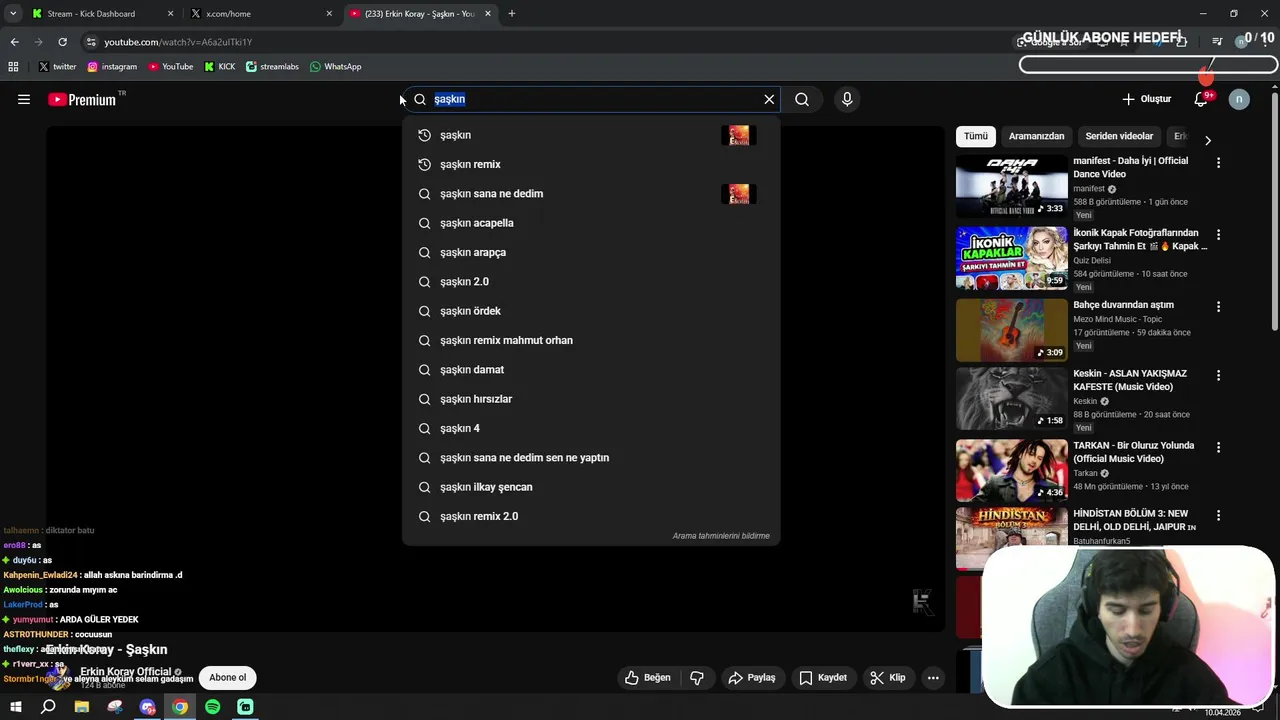The width and height of the screenshot is (1280, 720).
Task: Select the Aramanızdan filter chip
Action: click(x=1036, y=136)
